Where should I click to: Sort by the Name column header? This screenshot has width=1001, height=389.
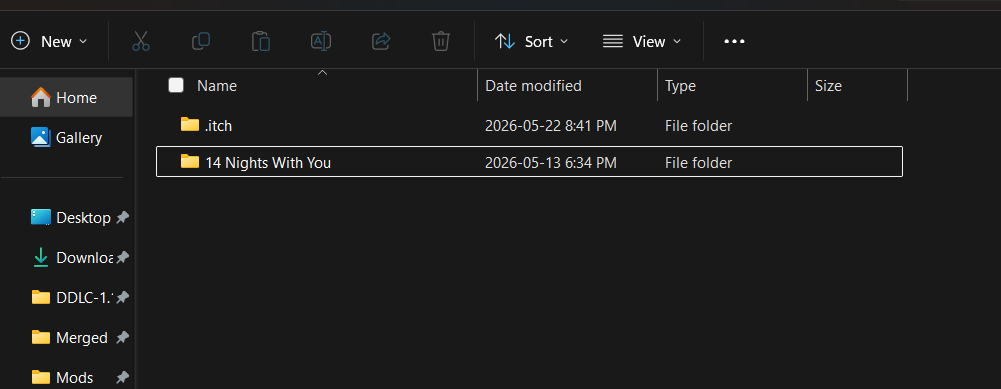tap(217, 86)
